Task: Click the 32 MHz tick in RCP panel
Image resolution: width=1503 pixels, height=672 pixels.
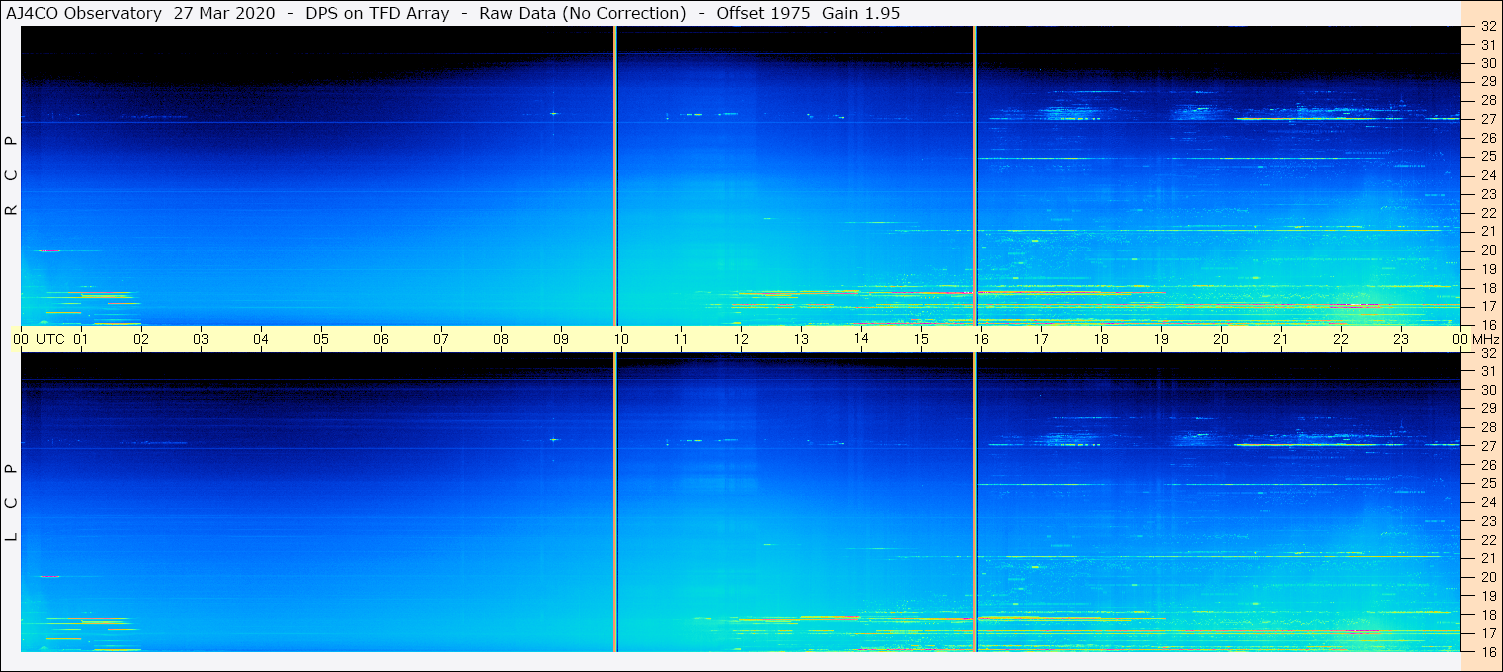Action: [x=1488, y=26]
